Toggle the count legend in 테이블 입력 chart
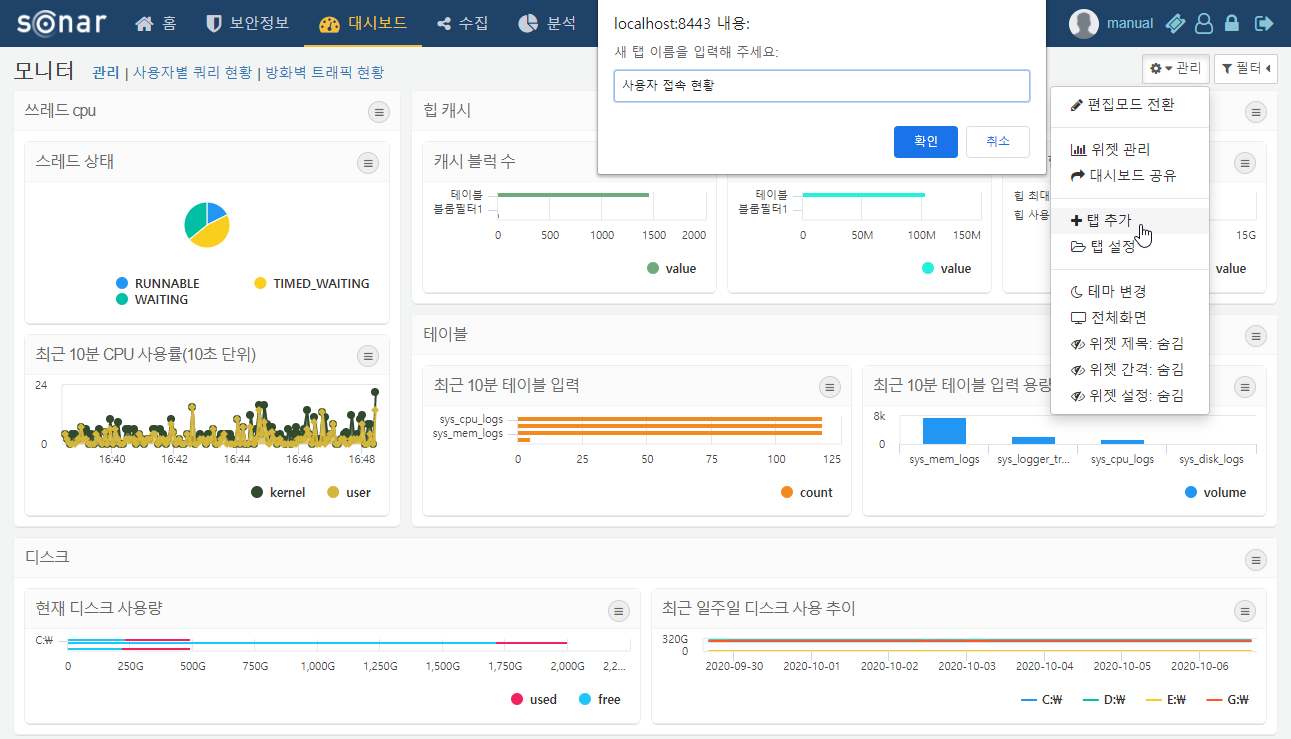This screenshot has width=1291, height=739. pos(807,492)
